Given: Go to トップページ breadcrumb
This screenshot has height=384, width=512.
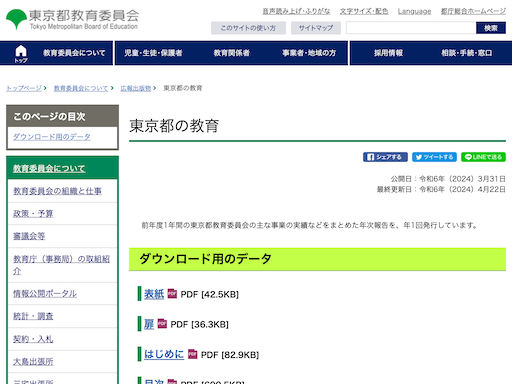Looking at the screenshot, I should point(24,88).
